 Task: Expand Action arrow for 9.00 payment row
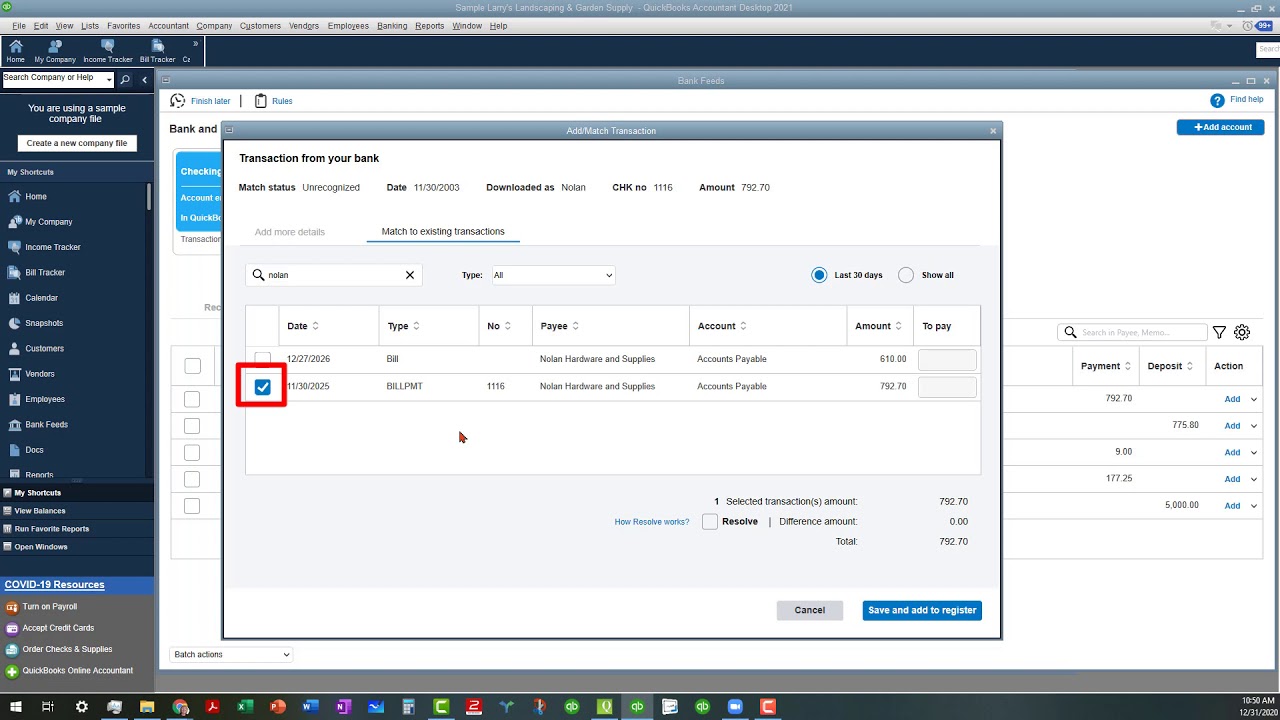click(x=1254, y=452)
